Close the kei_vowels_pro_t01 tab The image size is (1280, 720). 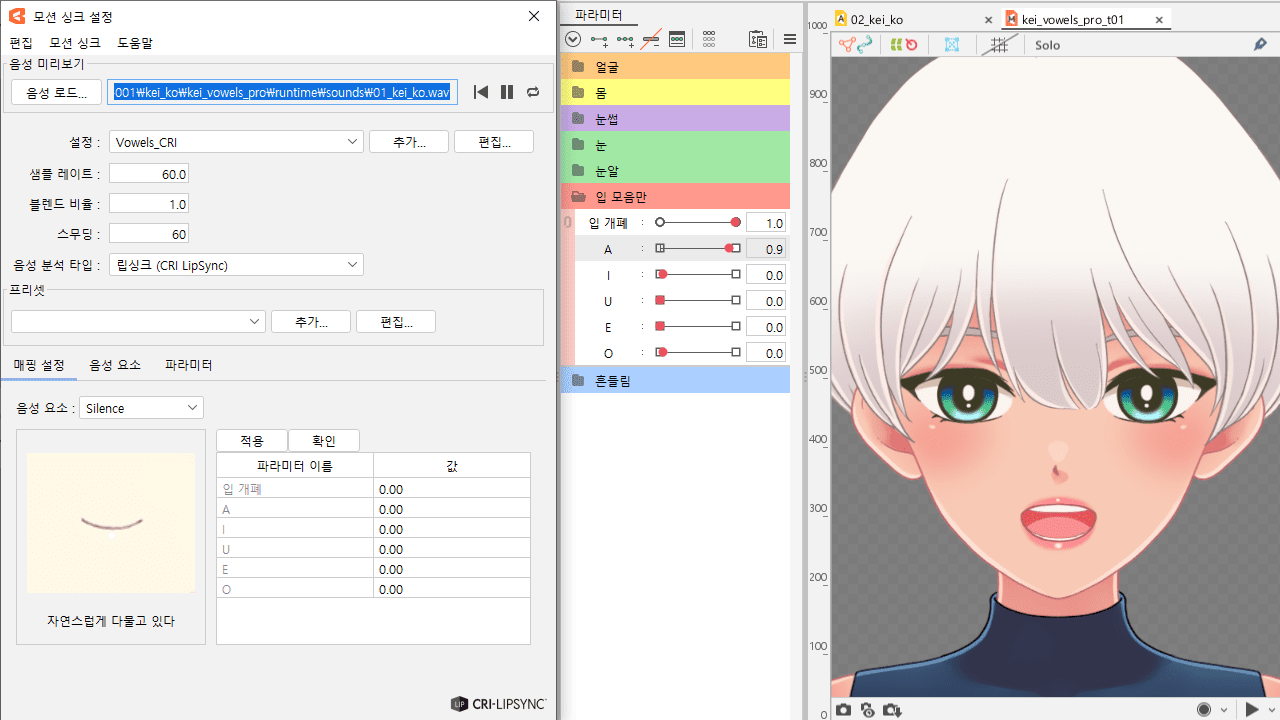pos(1159,19)
